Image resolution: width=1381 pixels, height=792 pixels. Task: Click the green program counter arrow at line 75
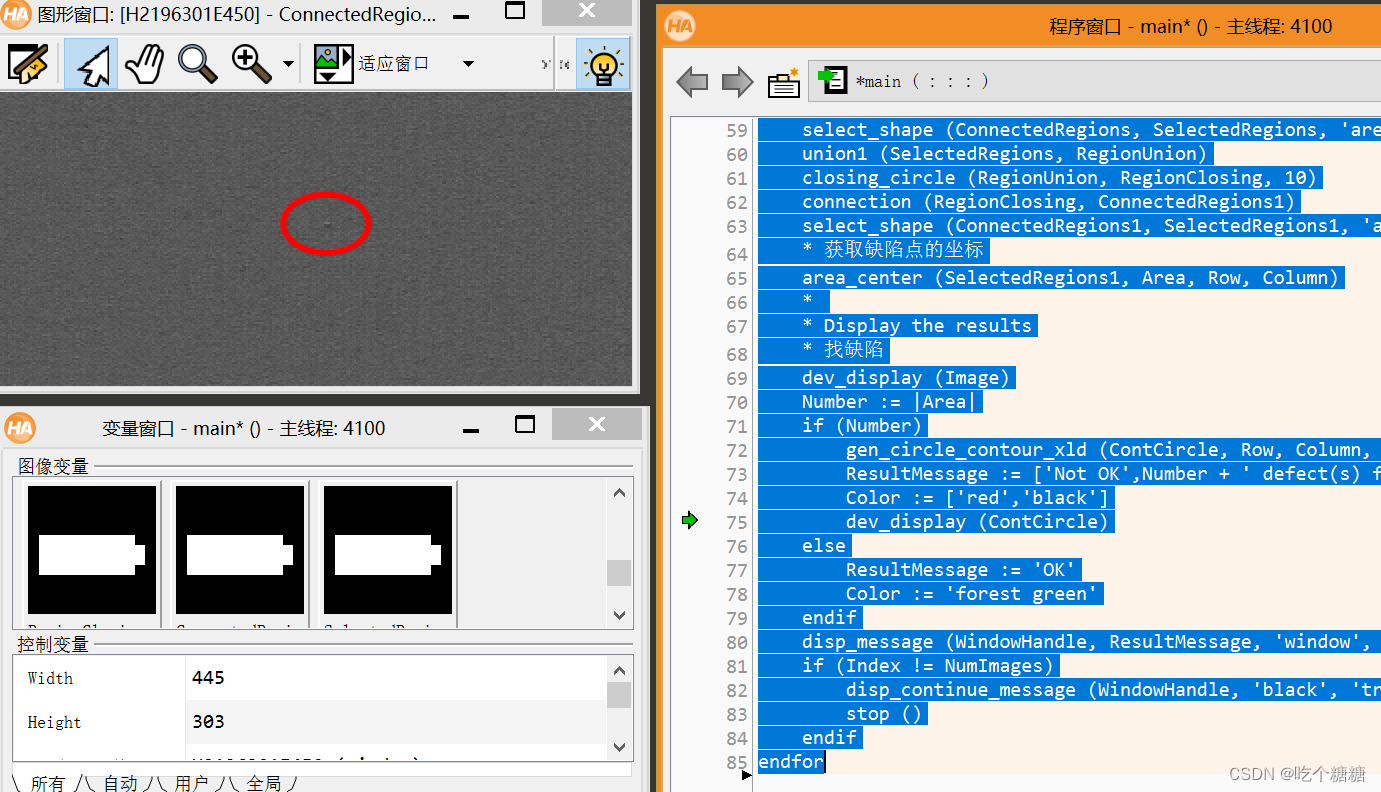tap(689, 519)
